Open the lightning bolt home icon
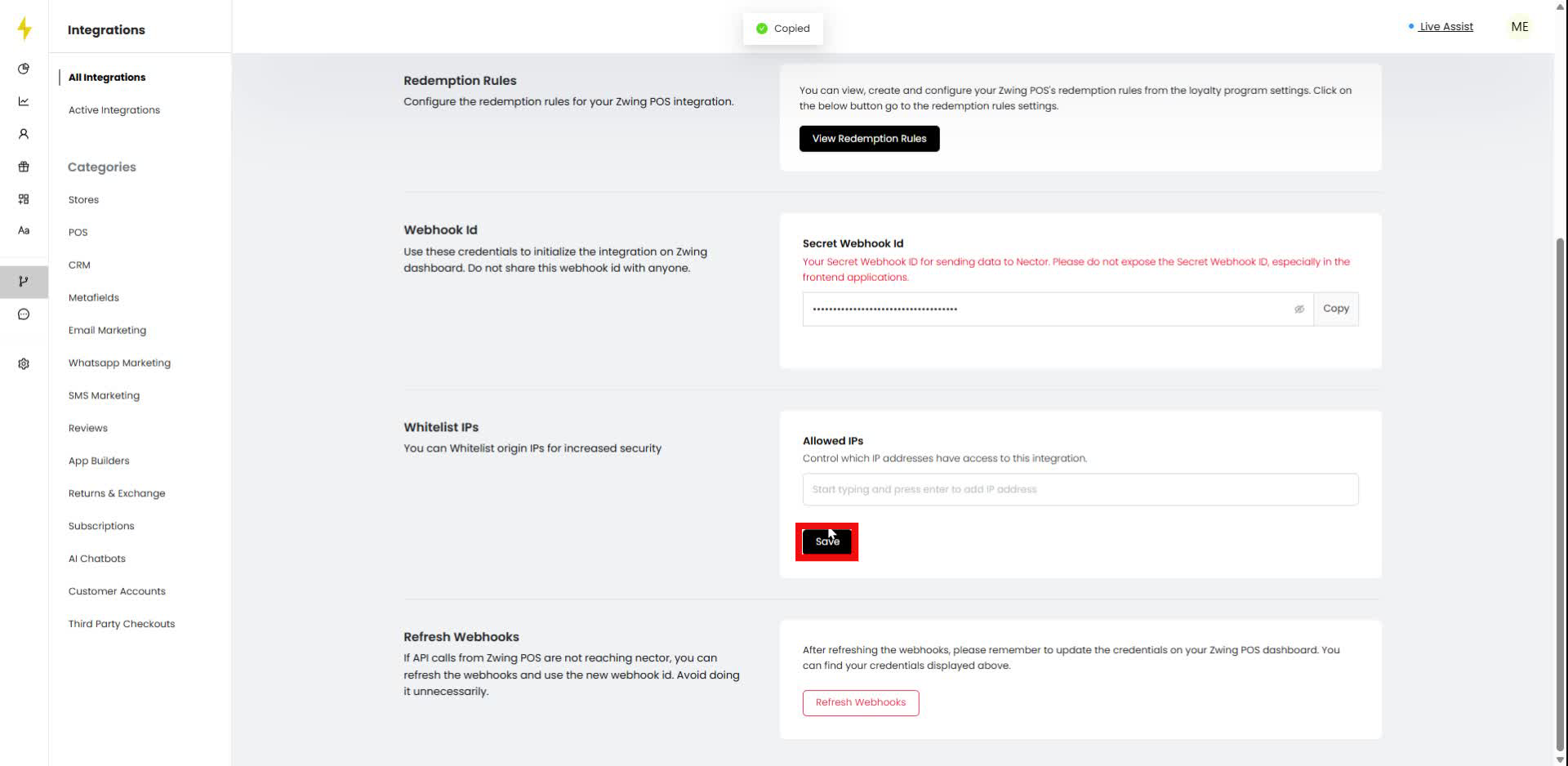This screenshot has height=766, width=1568. pos(24,28)
